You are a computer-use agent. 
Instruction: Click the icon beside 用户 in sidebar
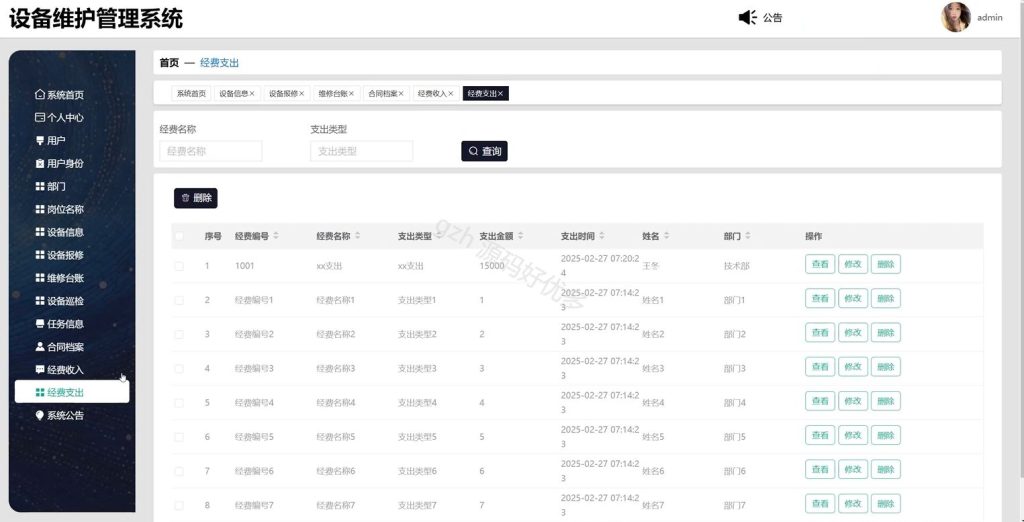pyautogui.click(x=40, y=140)
